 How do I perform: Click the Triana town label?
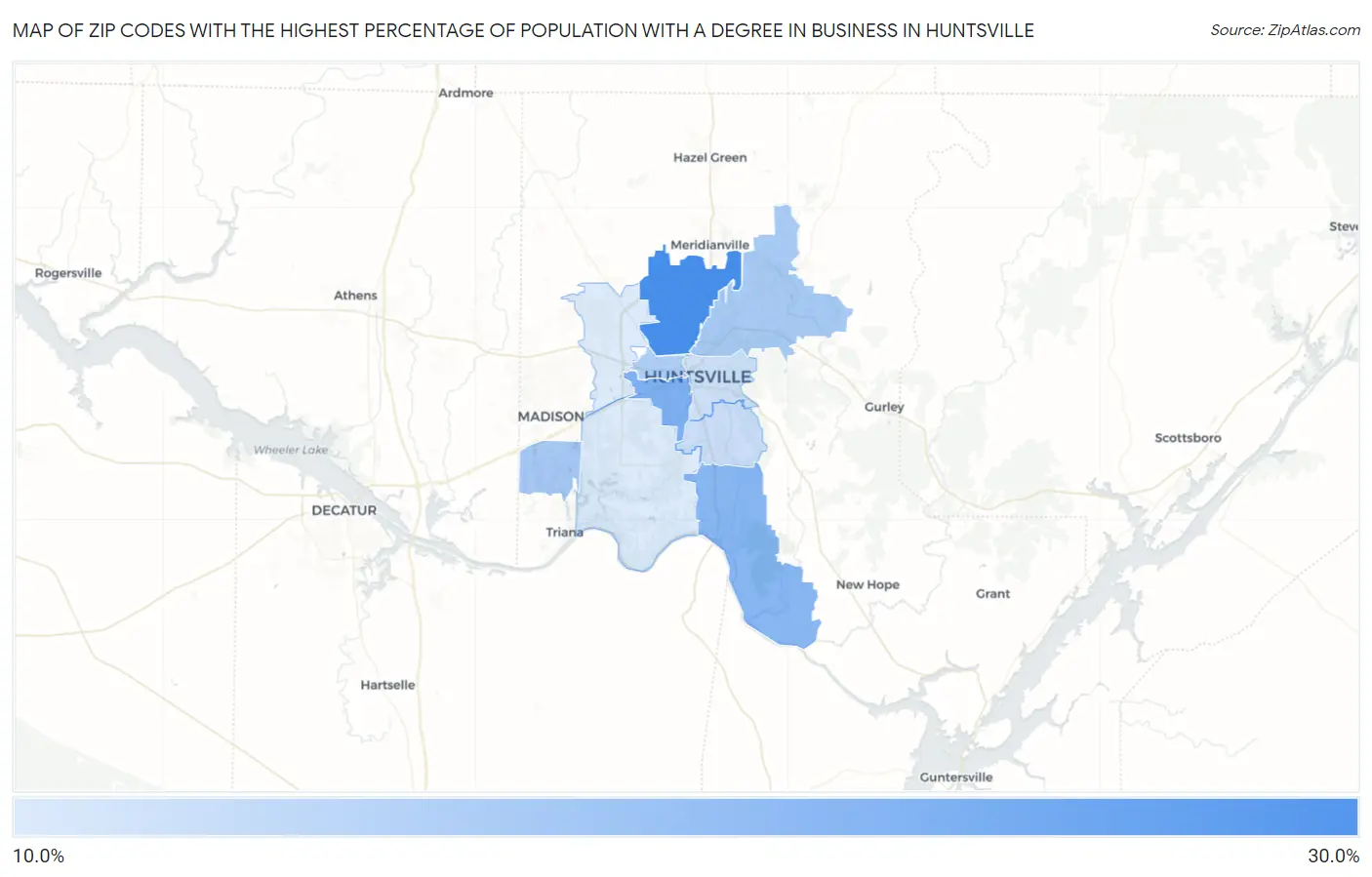(x=564, y=532)
